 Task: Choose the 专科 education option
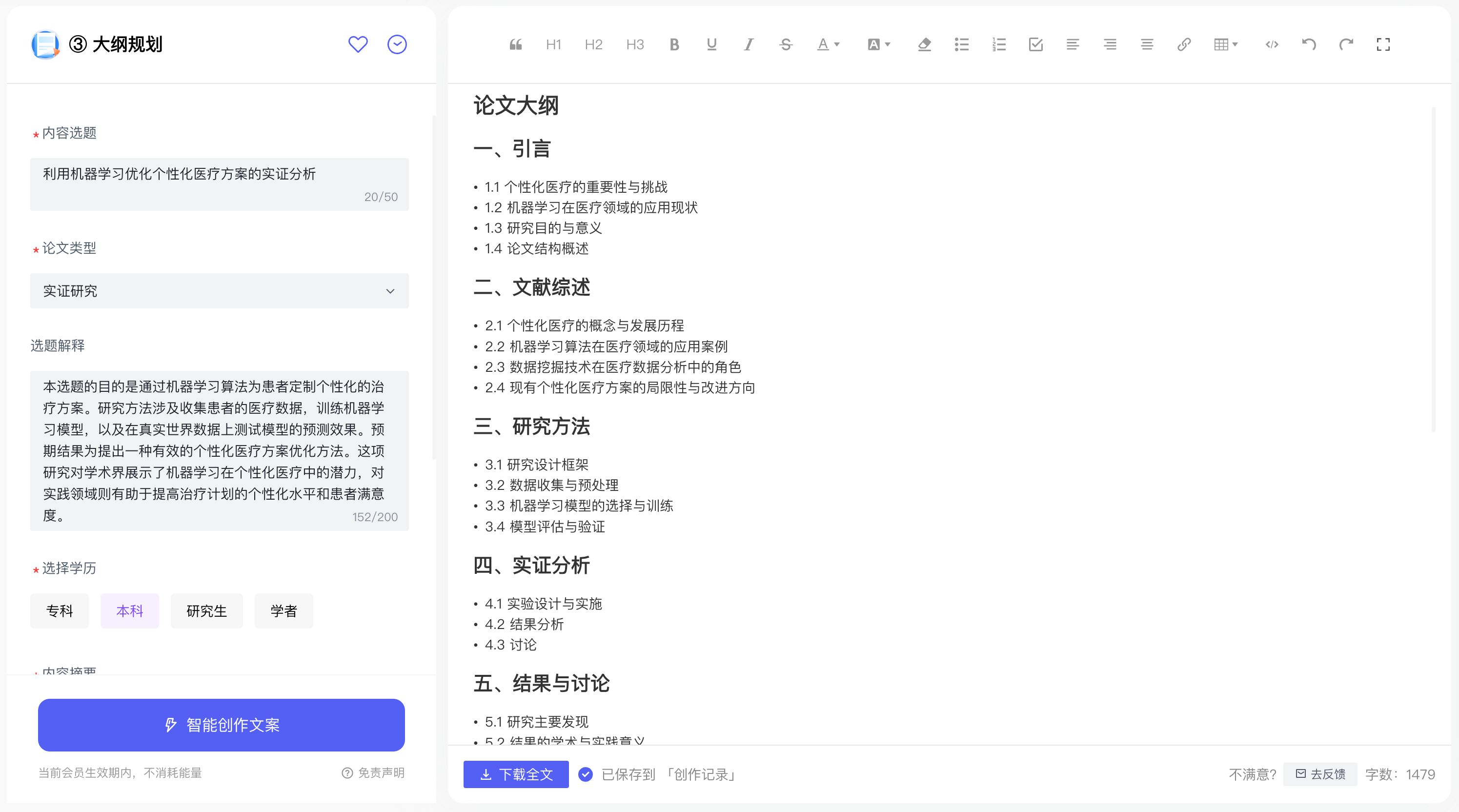[x=60, y=611]
